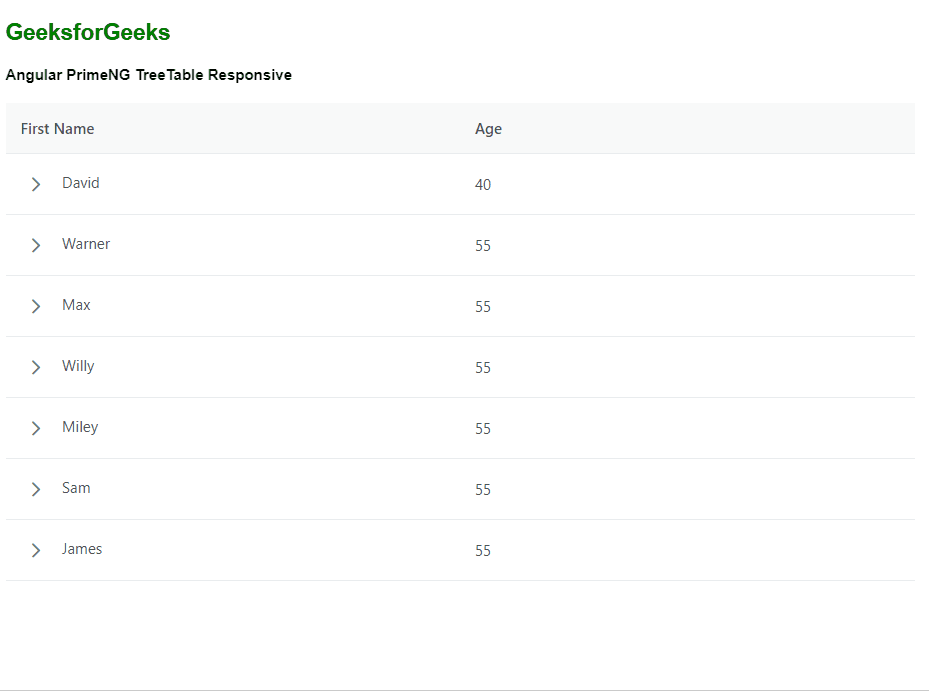Image resolution: width=929 pixels, height=691 pixels.
Task: Select the James name cell
Action: (x=82, y=549)
